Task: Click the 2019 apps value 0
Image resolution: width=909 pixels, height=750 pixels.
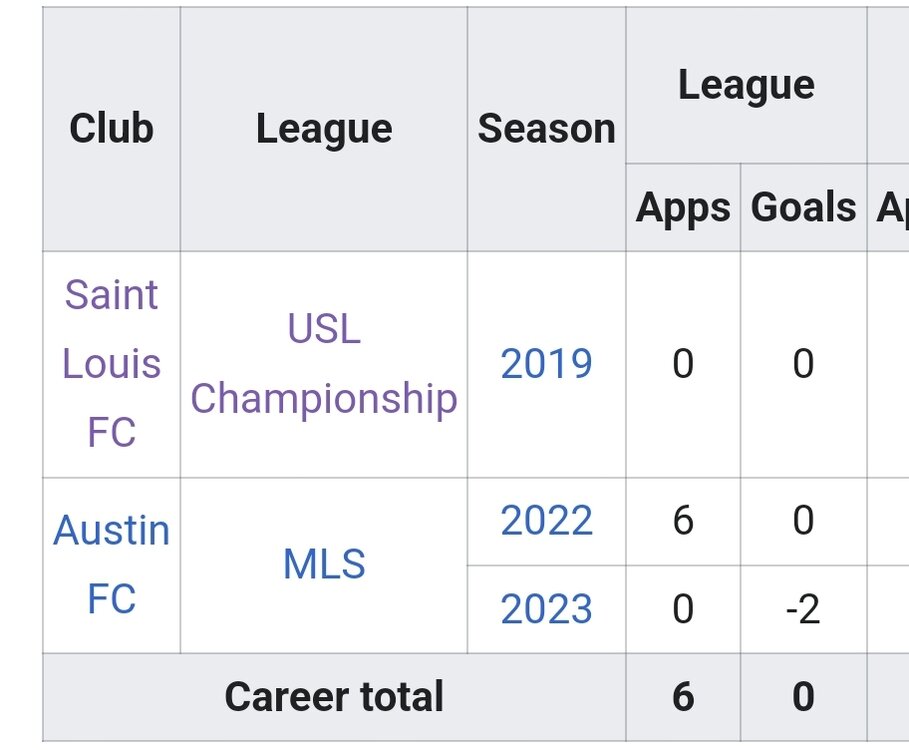Action: click(683, 364)
